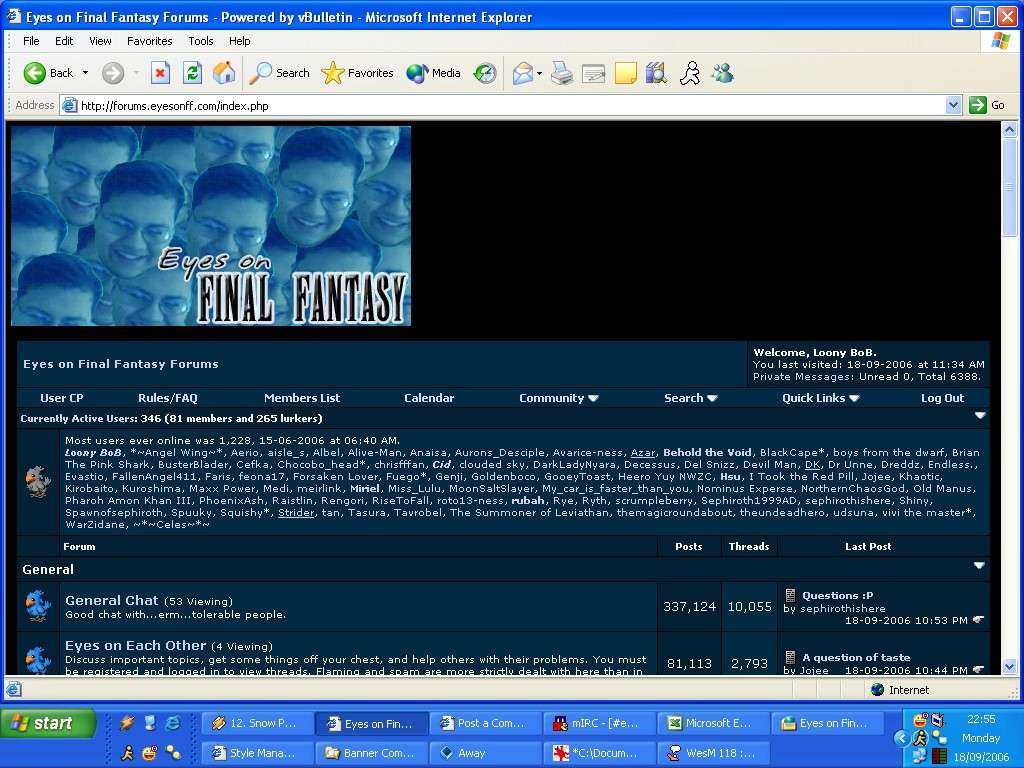The width and height of the screenshot is (1024, 768).
Task: Switch to '12. Snow P…' taskbar window
Action: click(258, 723)
